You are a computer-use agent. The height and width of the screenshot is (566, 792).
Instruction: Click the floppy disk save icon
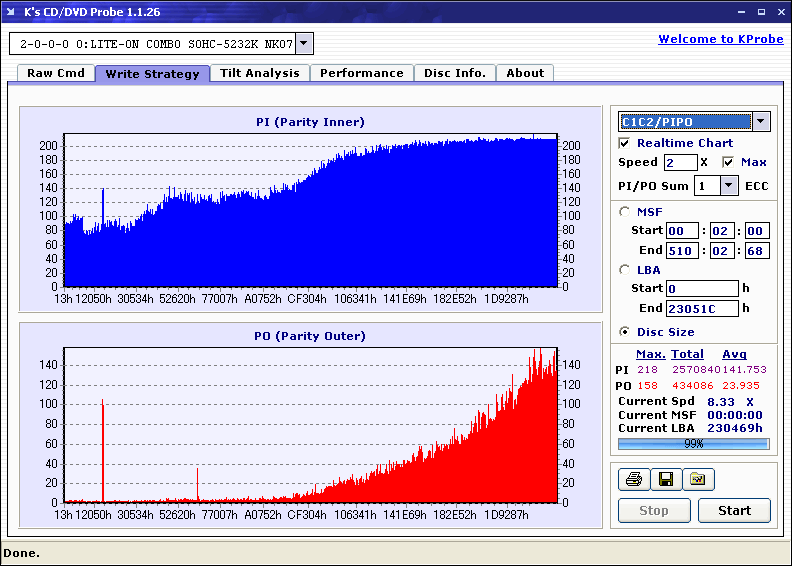click(x=666, y=479)
